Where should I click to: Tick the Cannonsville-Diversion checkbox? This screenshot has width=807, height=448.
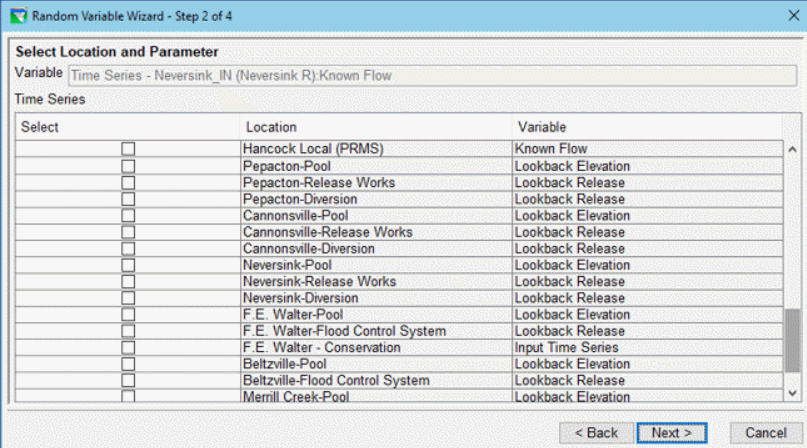pyautogui.click(x=128, y=248)
